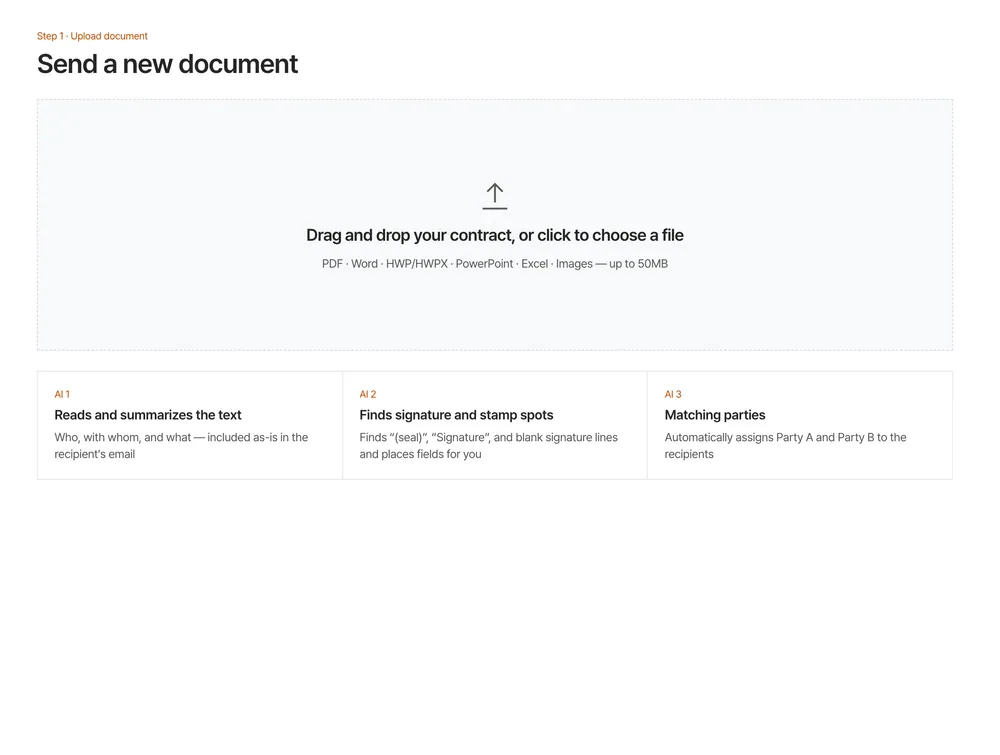The width and height of the screenshot is (1000, 755).
Task: Click the 'Finds "(seal)", "Signature"' description
Action: (x=489, y=446)
